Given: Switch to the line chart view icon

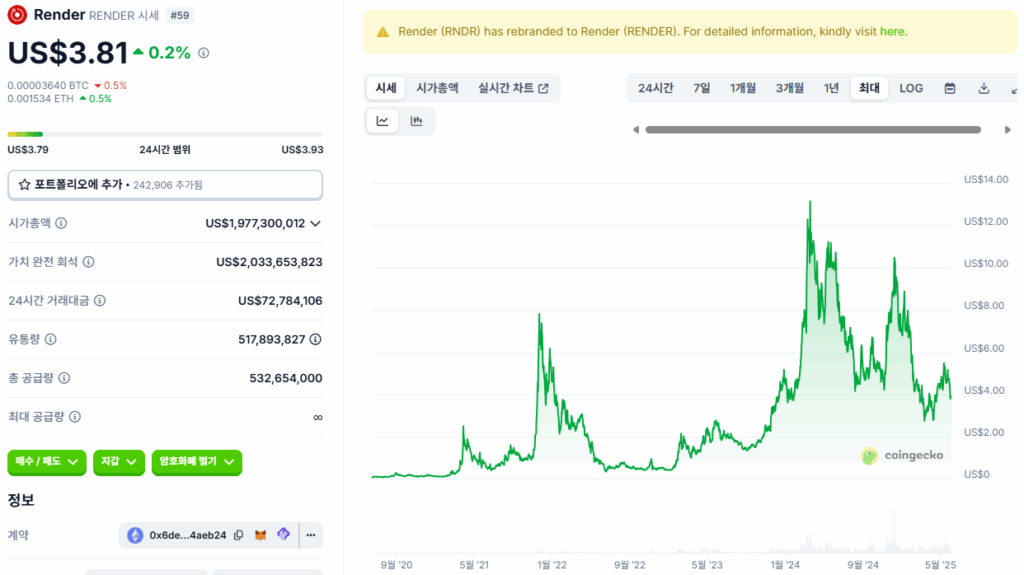Looking at the screenshot, I should coord(383,121).
